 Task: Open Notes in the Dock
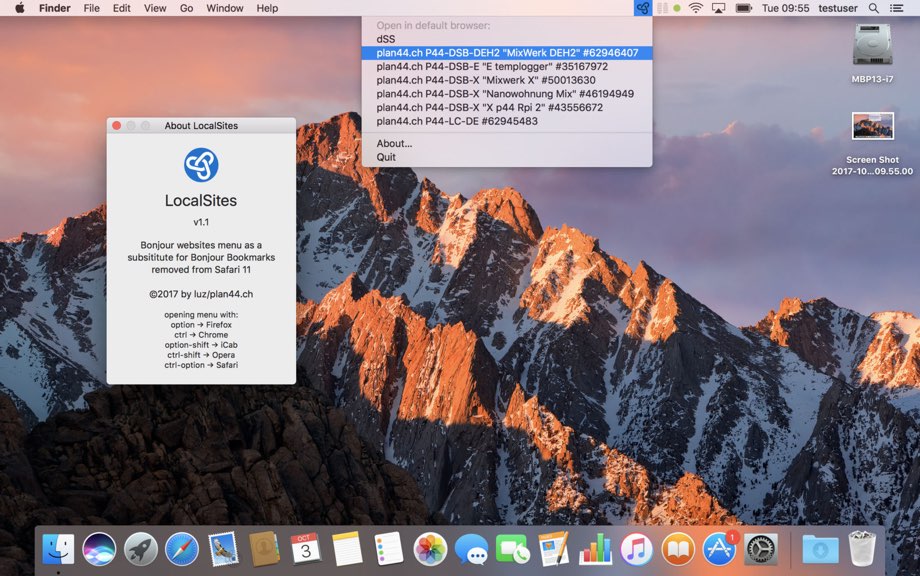[x=347, y=549]
